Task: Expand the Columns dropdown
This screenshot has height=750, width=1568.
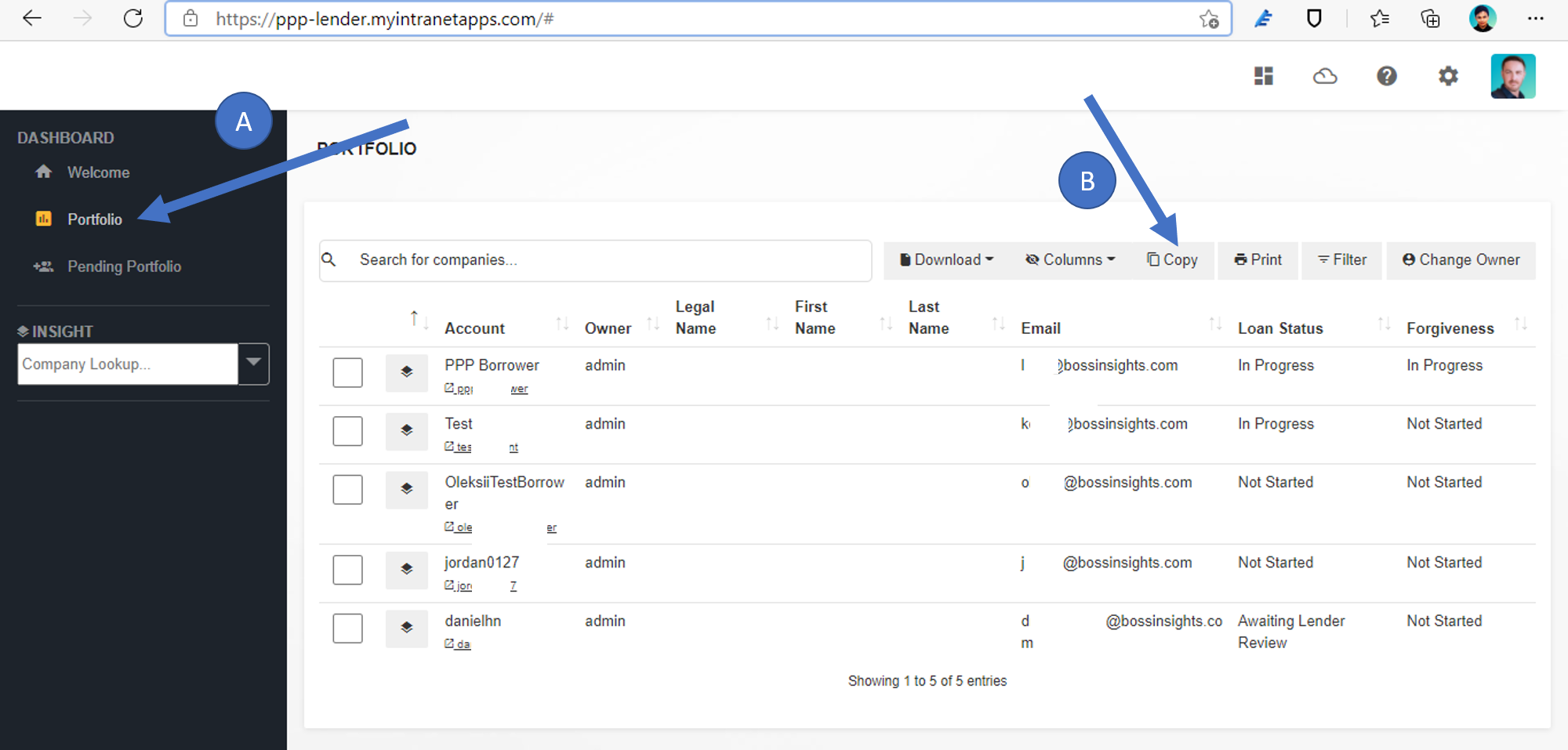Action: tap(1070, 260)
